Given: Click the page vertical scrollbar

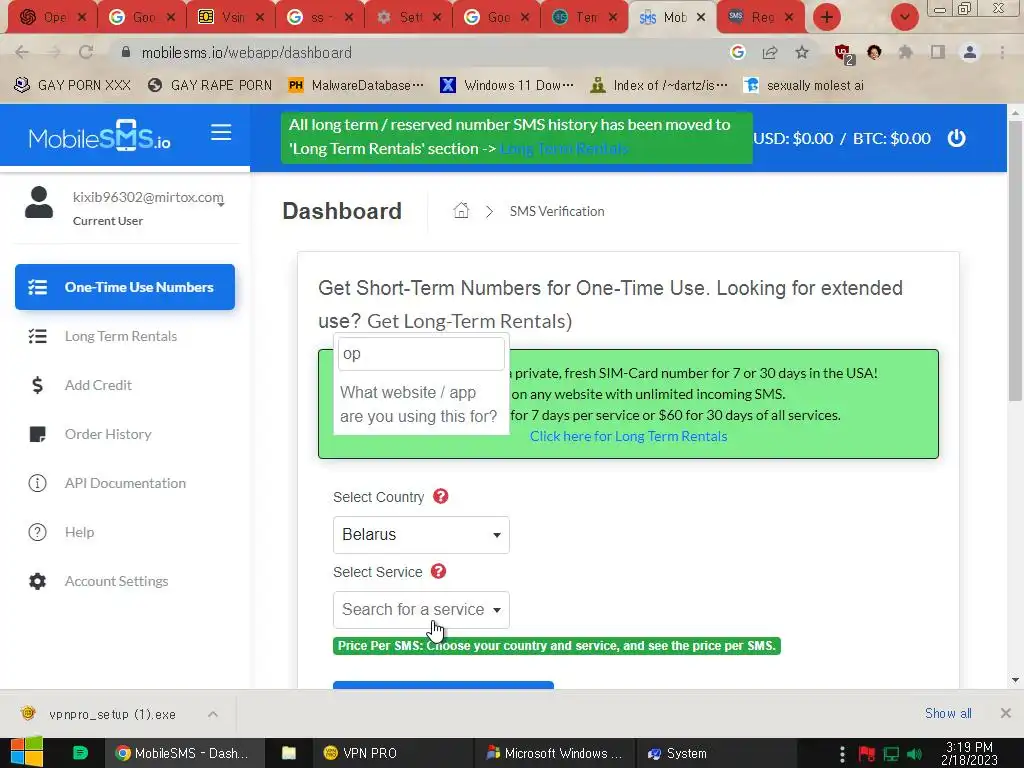Looking at the screenshot, I should point(1015,261).
